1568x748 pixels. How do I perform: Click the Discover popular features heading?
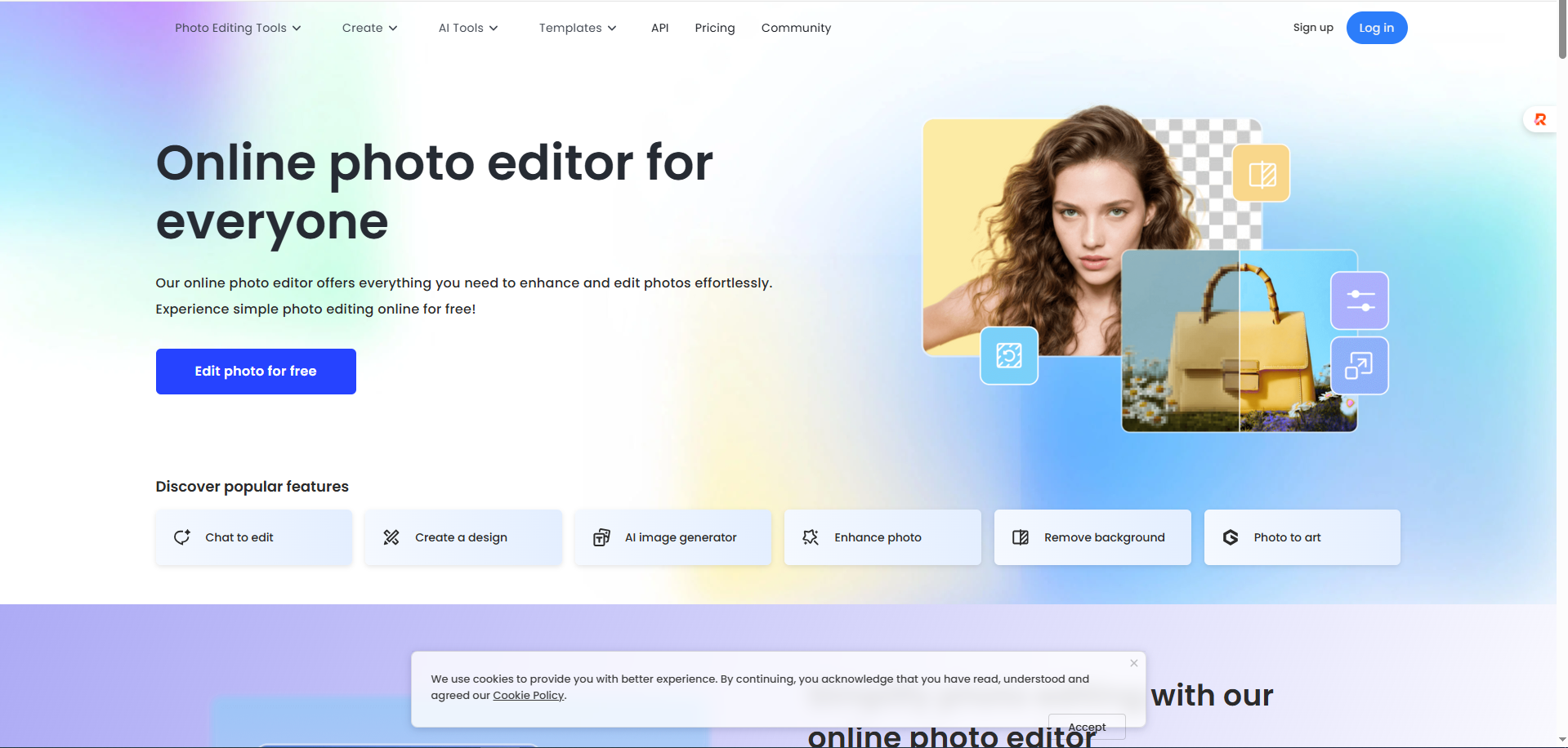click(x=252, y=487)
